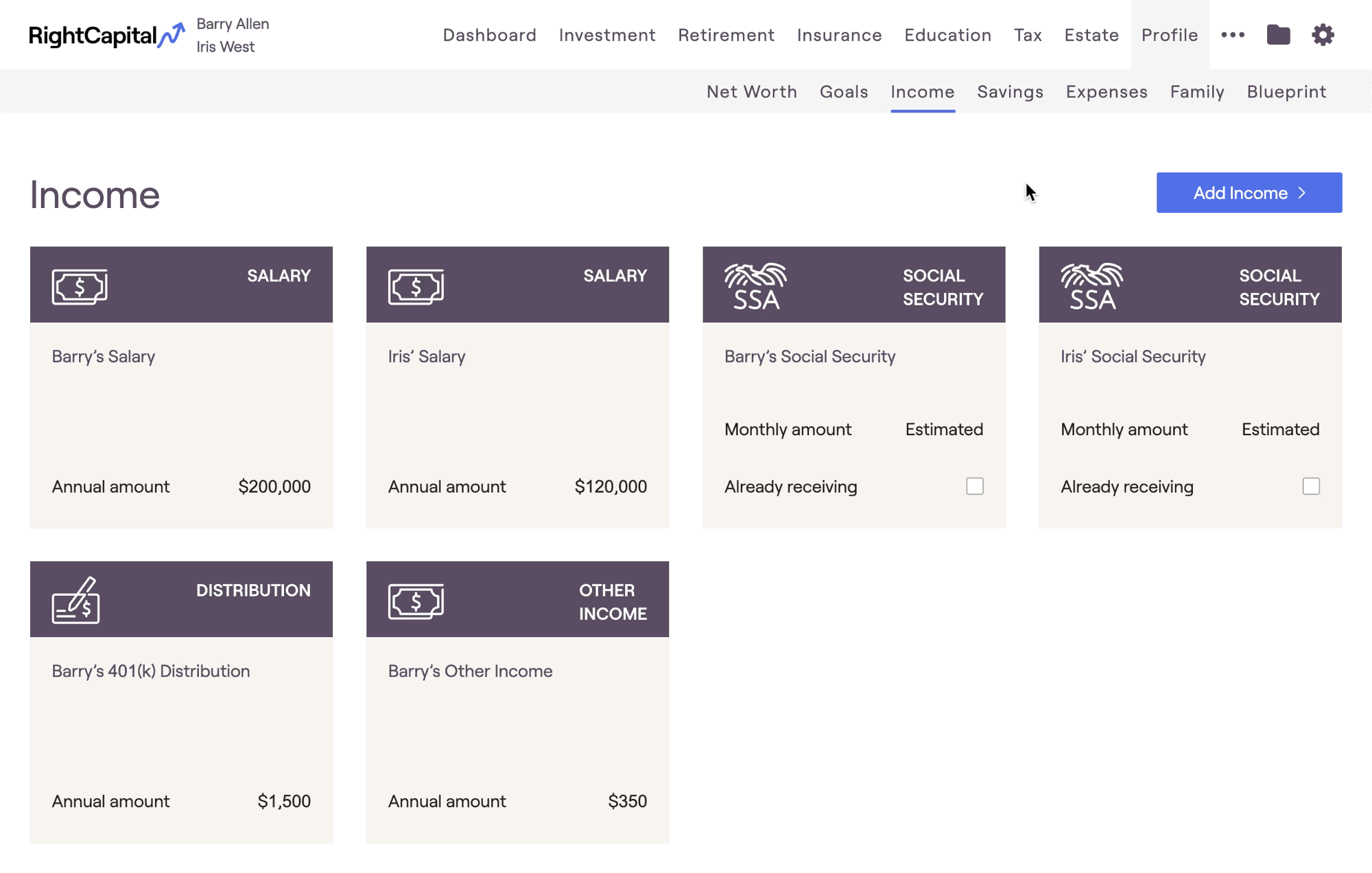The width and height of the screenshot is (1372, 873).
Task: Click the Distribution check-writing icon
Action: [x=75, y=600]
